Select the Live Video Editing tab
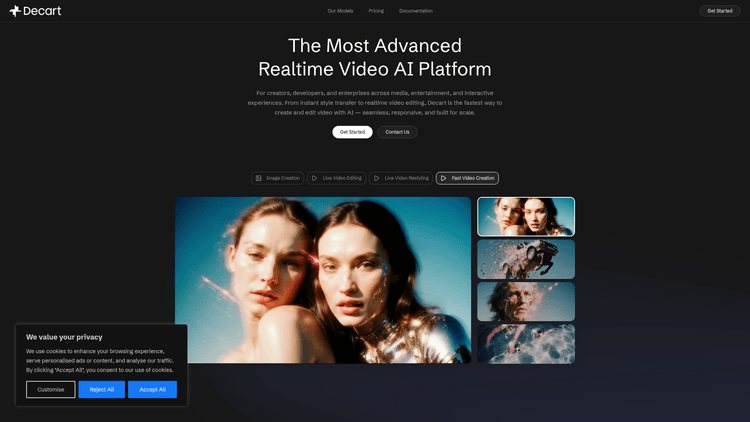 click(x=335, y=178)
